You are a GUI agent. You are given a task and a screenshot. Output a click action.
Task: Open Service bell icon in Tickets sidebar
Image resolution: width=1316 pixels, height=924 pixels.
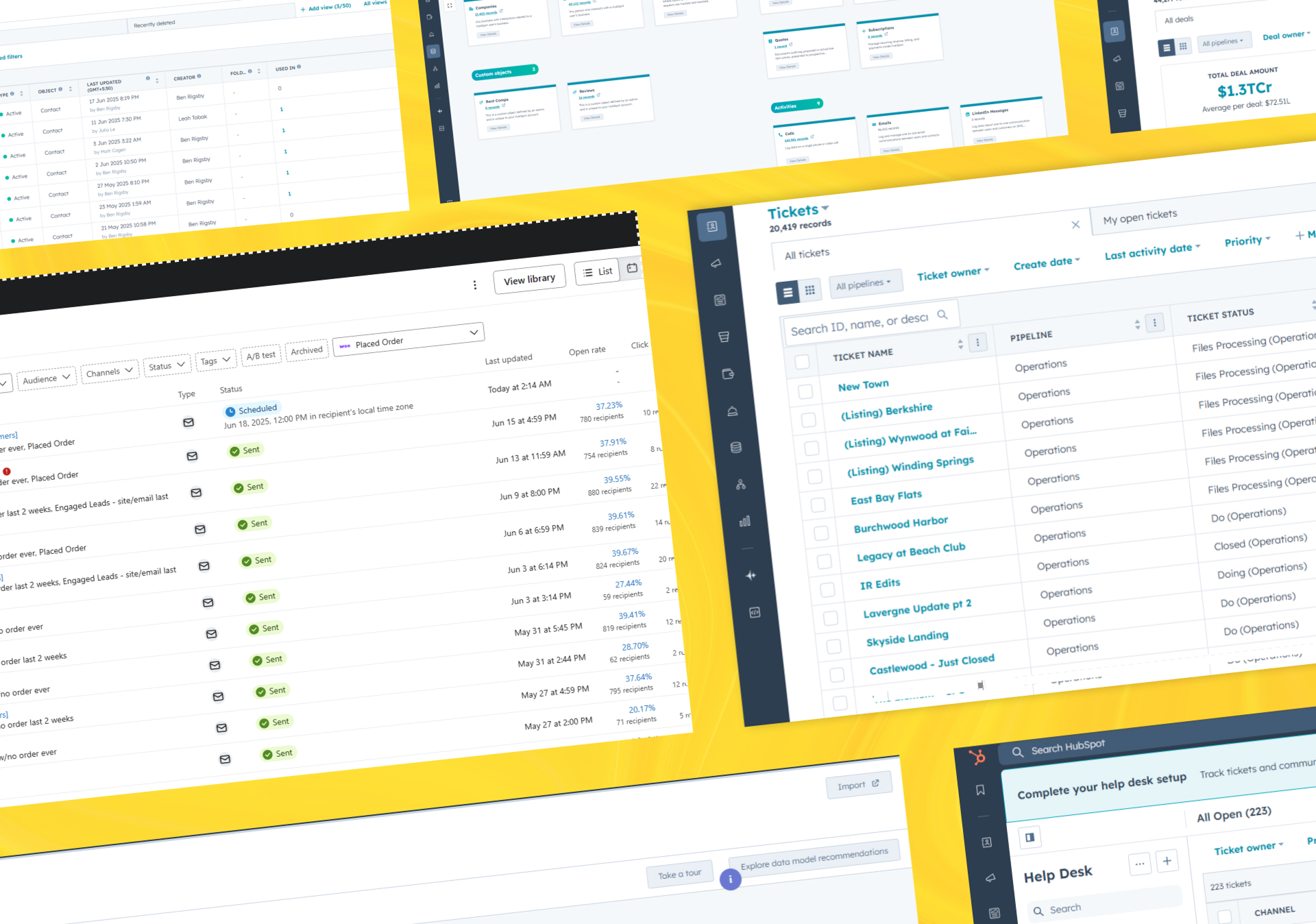[732, 411]
